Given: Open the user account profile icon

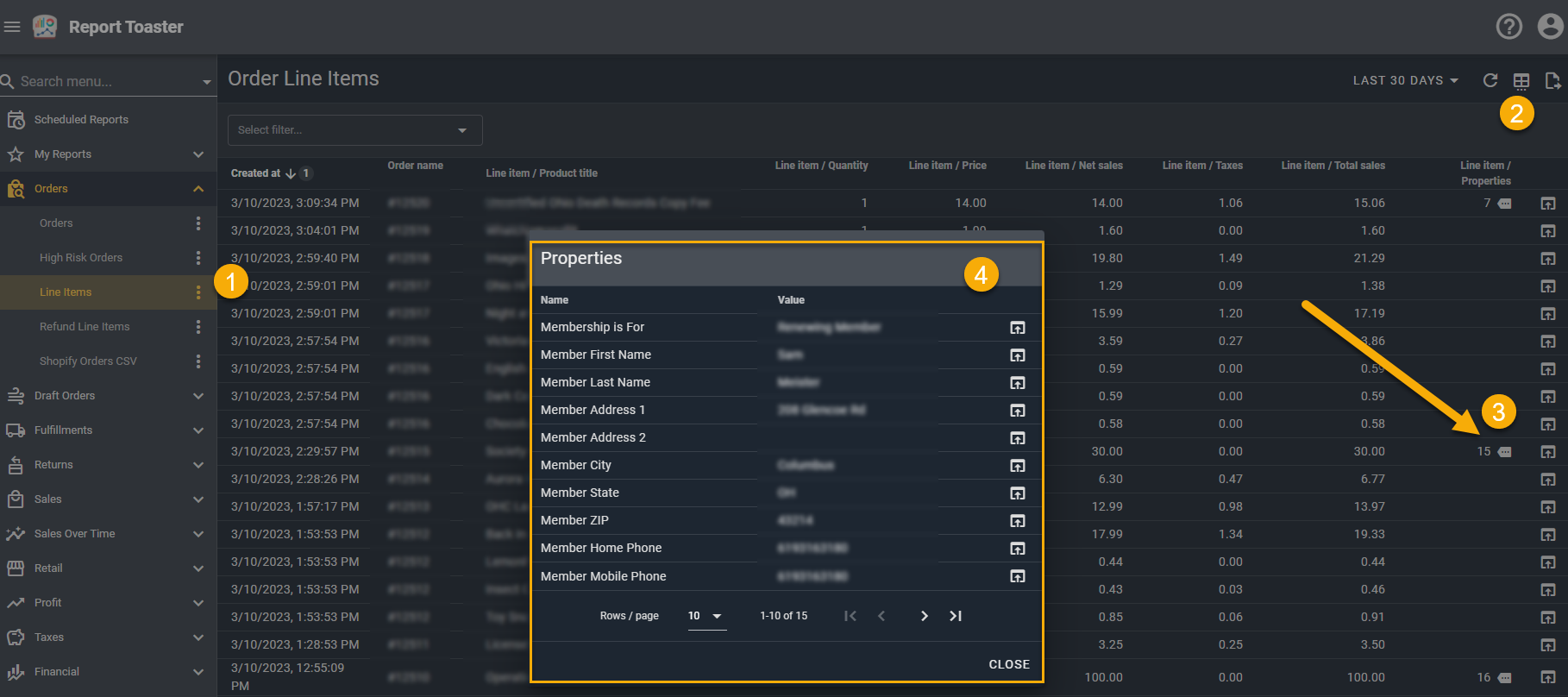Looking at the screenshot, I should coord(1550,27).
